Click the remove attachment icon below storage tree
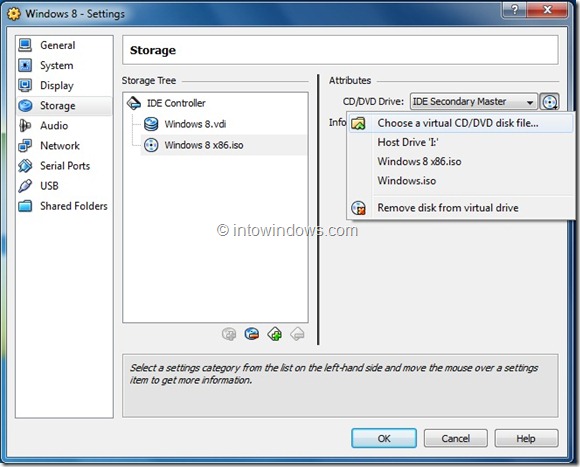 (x=252, y=334)
